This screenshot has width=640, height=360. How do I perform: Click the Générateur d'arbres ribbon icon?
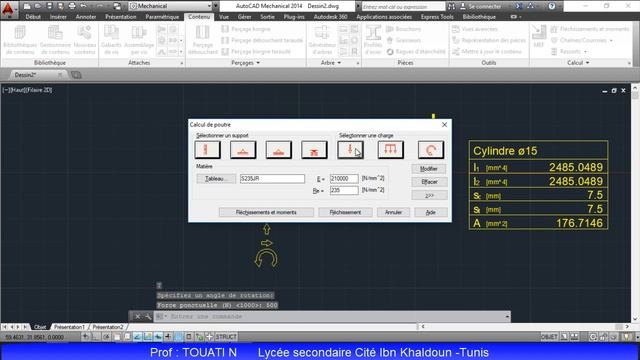coord(322,40)
